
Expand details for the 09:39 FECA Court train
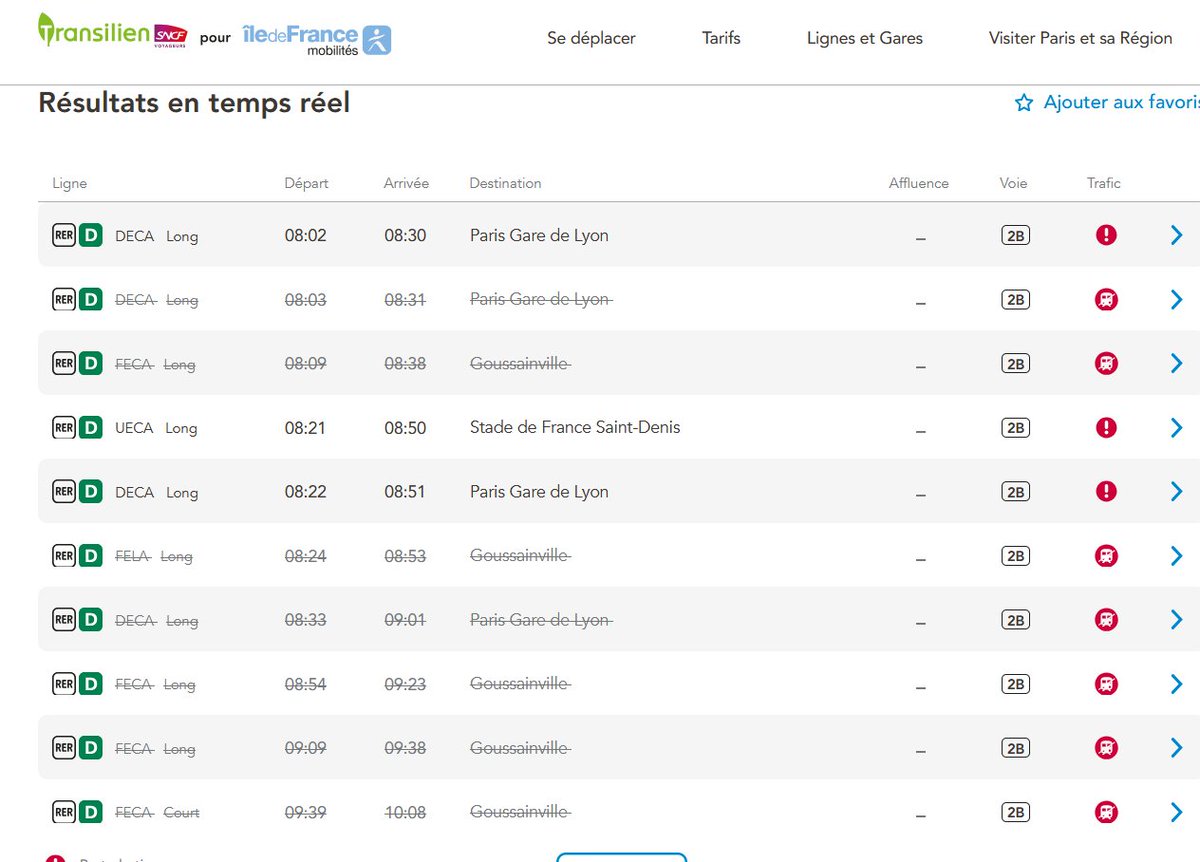(x=1176, y=812)
